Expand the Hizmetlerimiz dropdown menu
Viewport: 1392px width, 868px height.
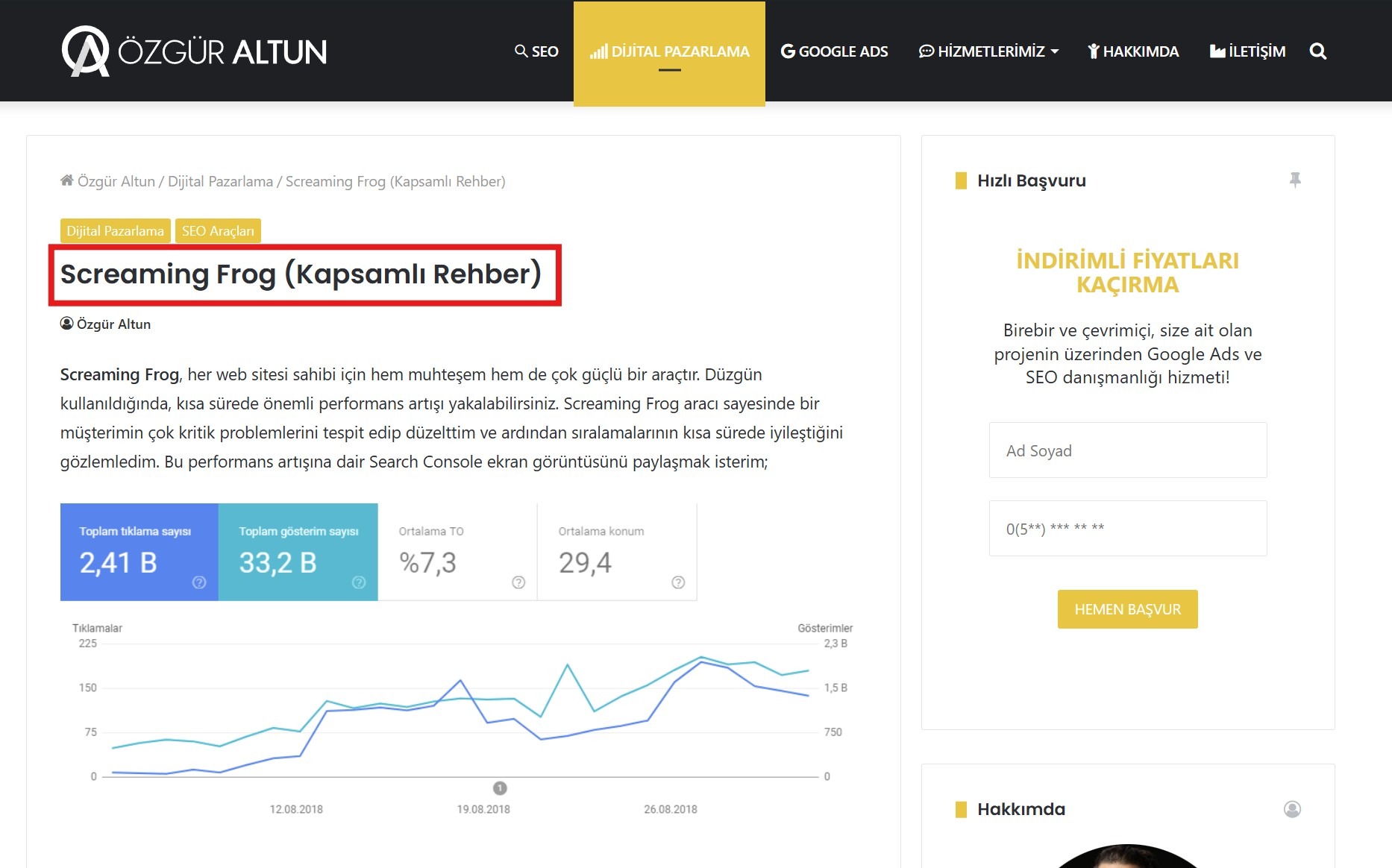point(988,51)
